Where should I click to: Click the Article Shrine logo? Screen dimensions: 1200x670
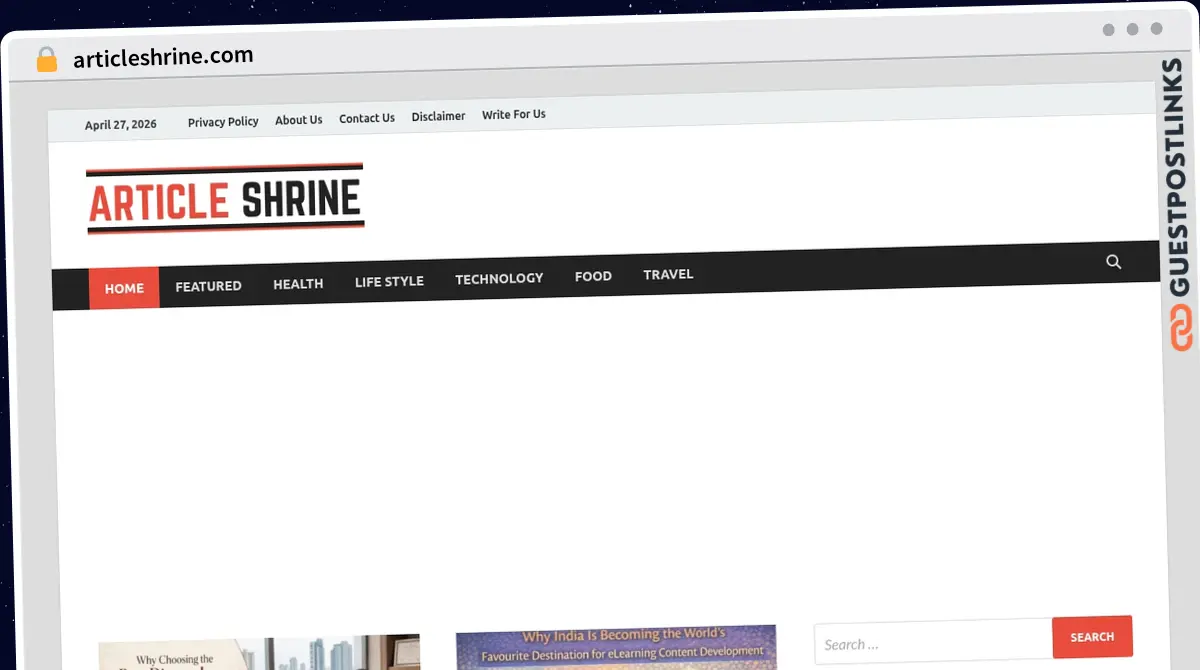(x=225, y=199)
